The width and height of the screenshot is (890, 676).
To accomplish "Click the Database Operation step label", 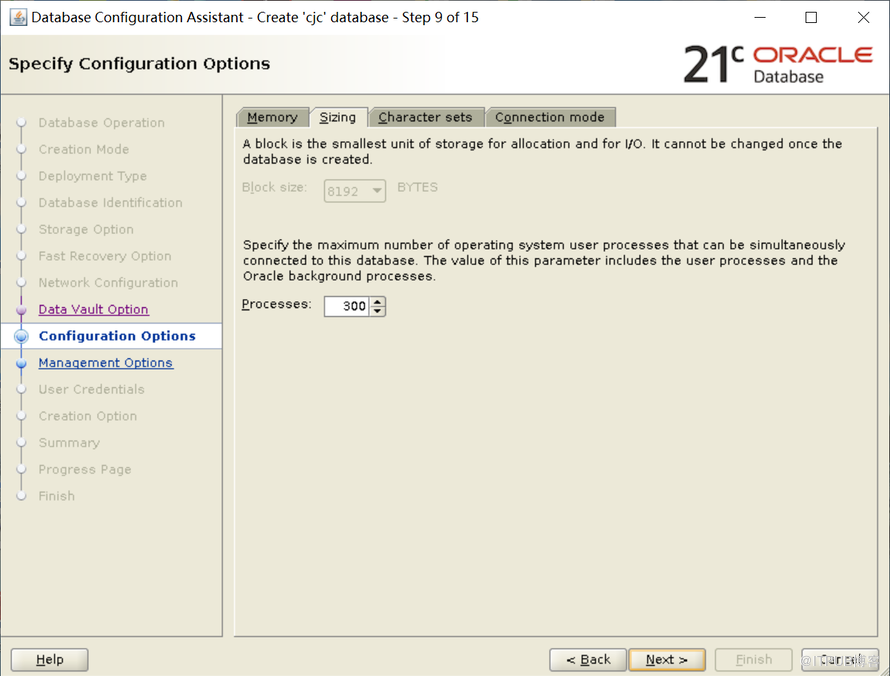I will point(102,123).
